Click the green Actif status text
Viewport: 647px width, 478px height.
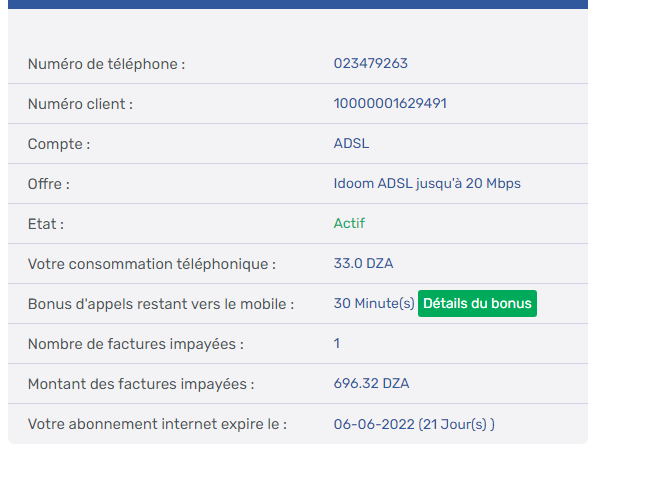pyautogui.click(x=349, y=224)
